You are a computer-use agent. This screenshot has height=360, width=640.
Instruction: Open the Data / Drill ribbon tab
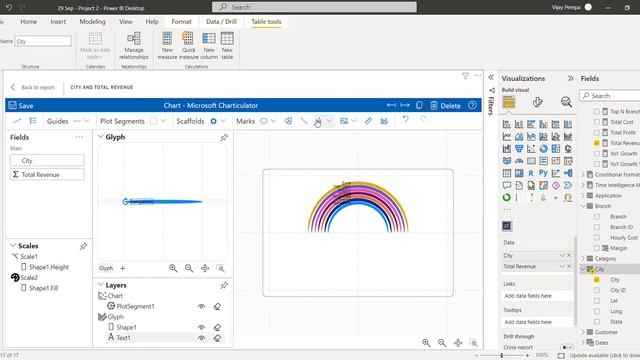click(x=221, y=22)
